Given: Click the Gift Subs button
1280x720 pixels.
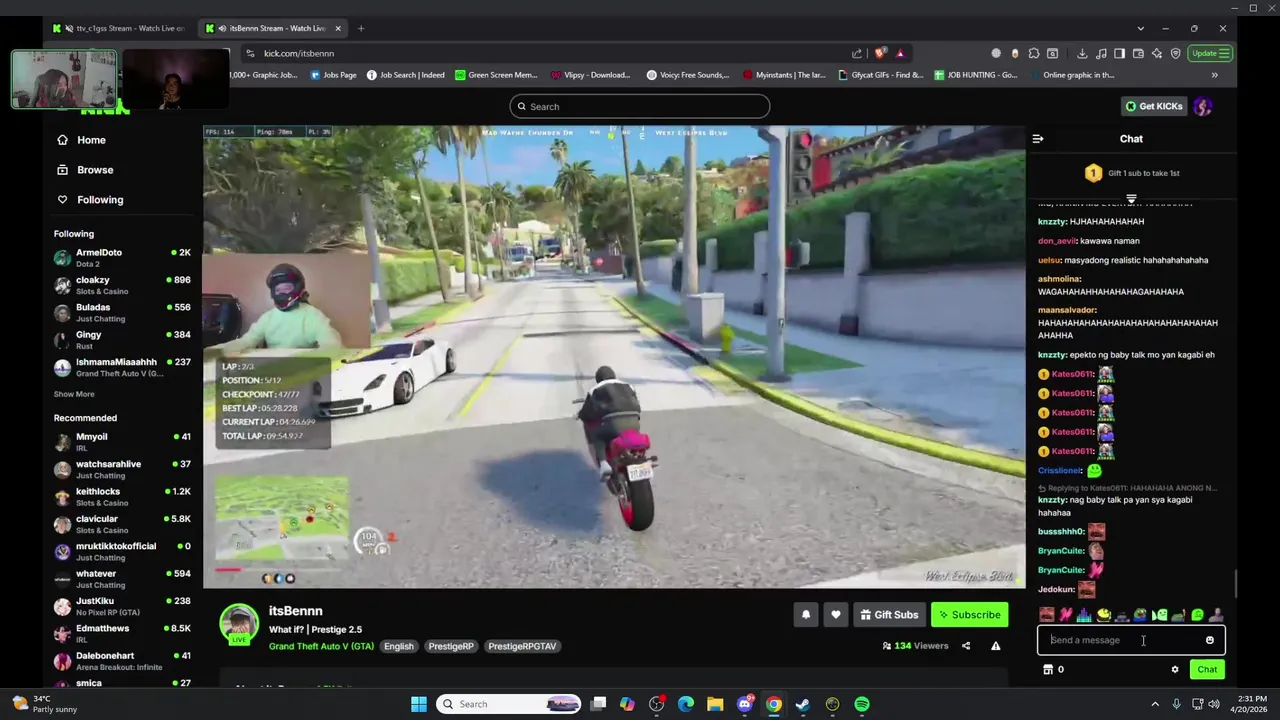Looking at the screenshot, I should pos(889,615).
